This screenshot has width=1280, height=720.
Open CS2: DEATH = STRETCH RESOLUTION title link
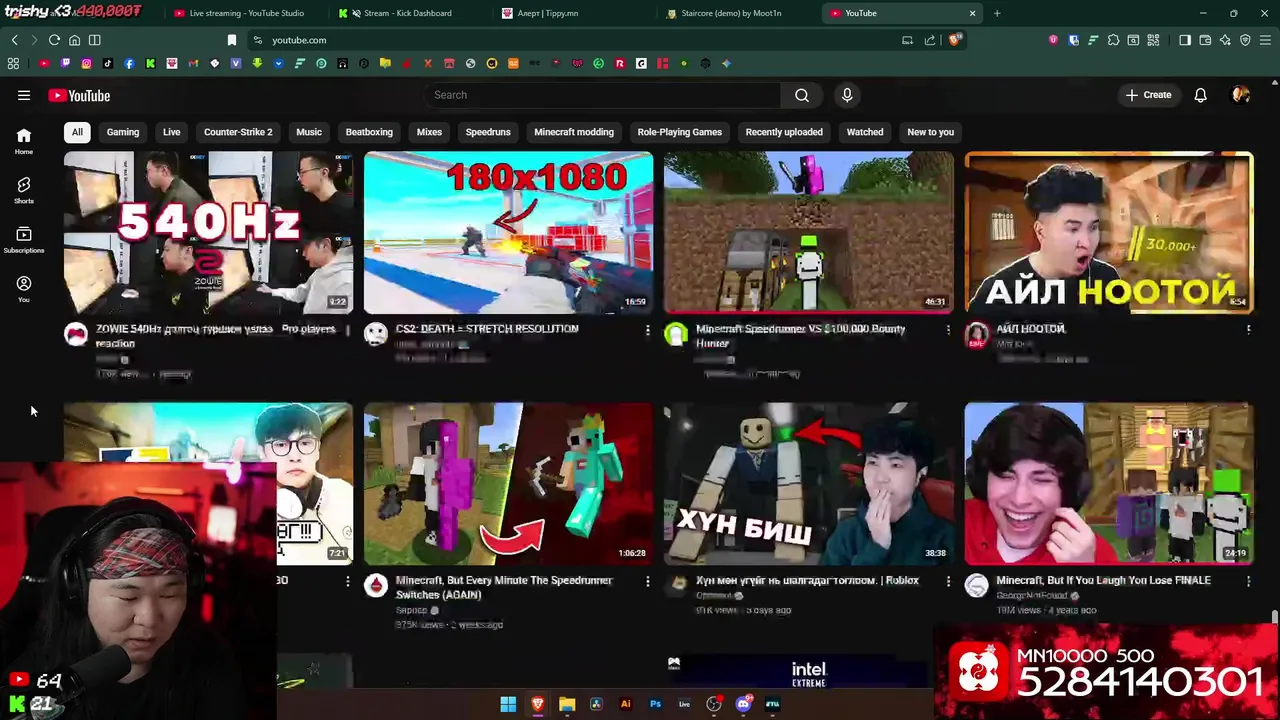pyautogui.click(x=487, y=329)
